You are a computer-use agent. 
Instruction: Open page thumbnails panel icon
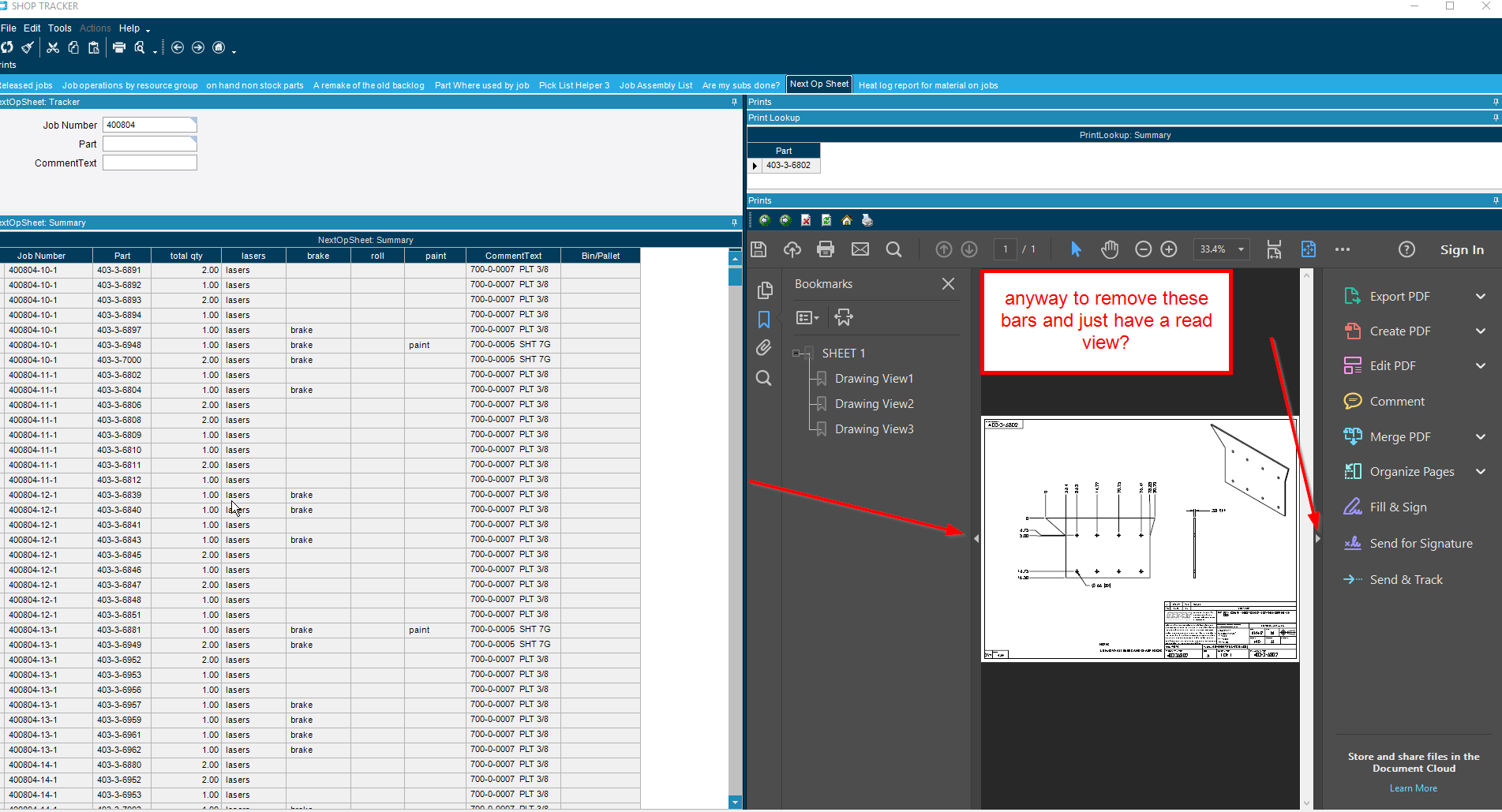(x=764, y=290)
